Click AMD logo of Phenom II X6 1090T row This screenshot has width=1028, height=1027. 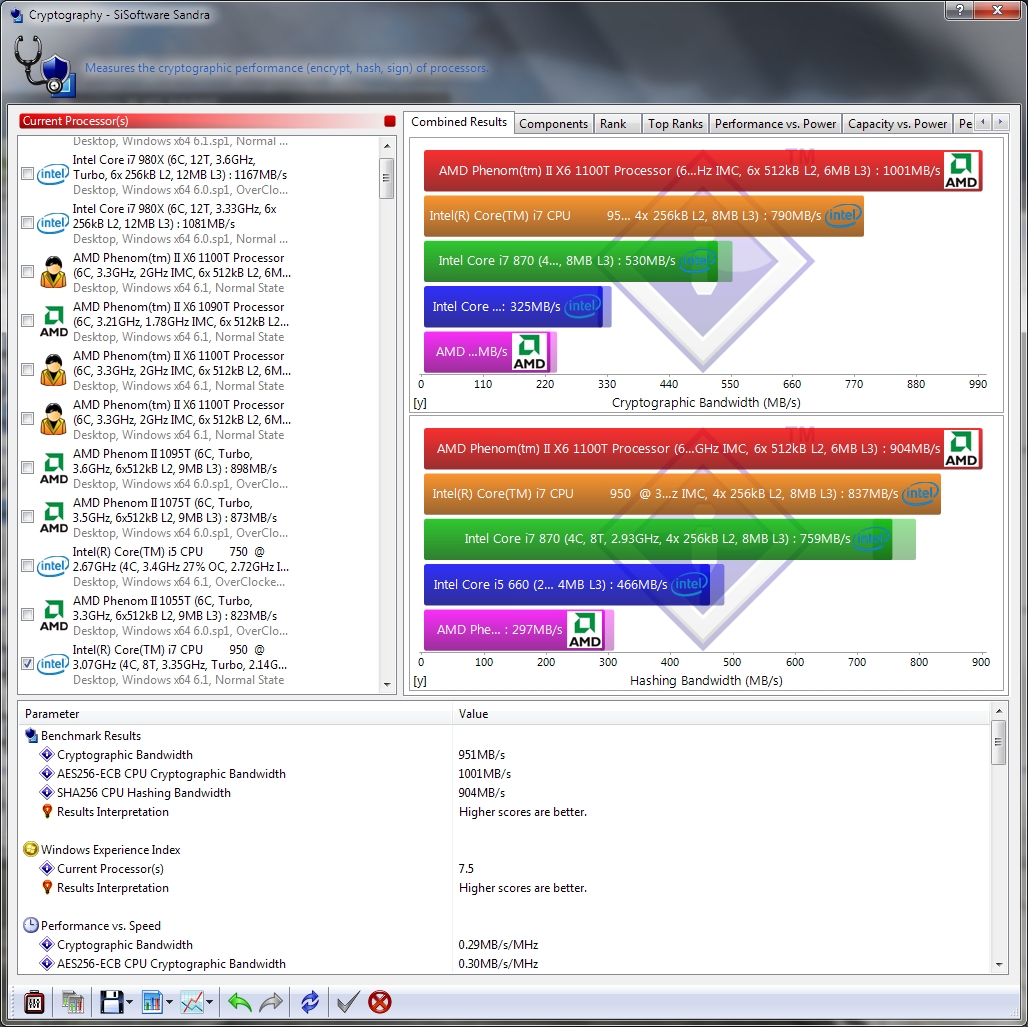coord(53,321)
